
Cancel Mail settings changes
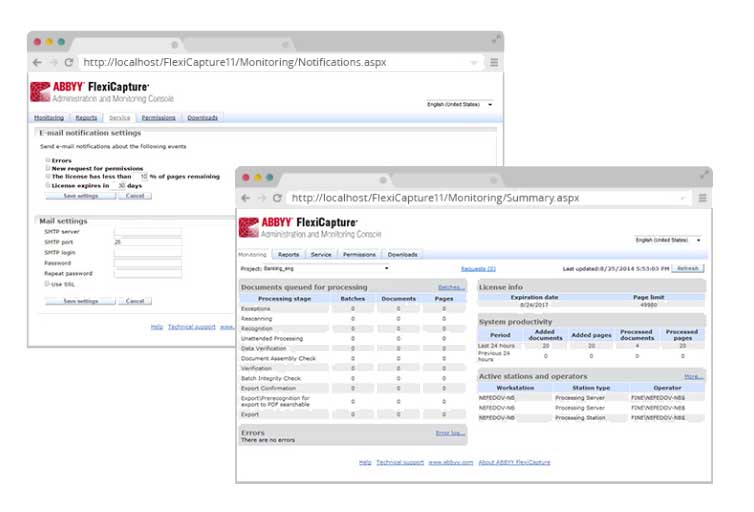135,301
